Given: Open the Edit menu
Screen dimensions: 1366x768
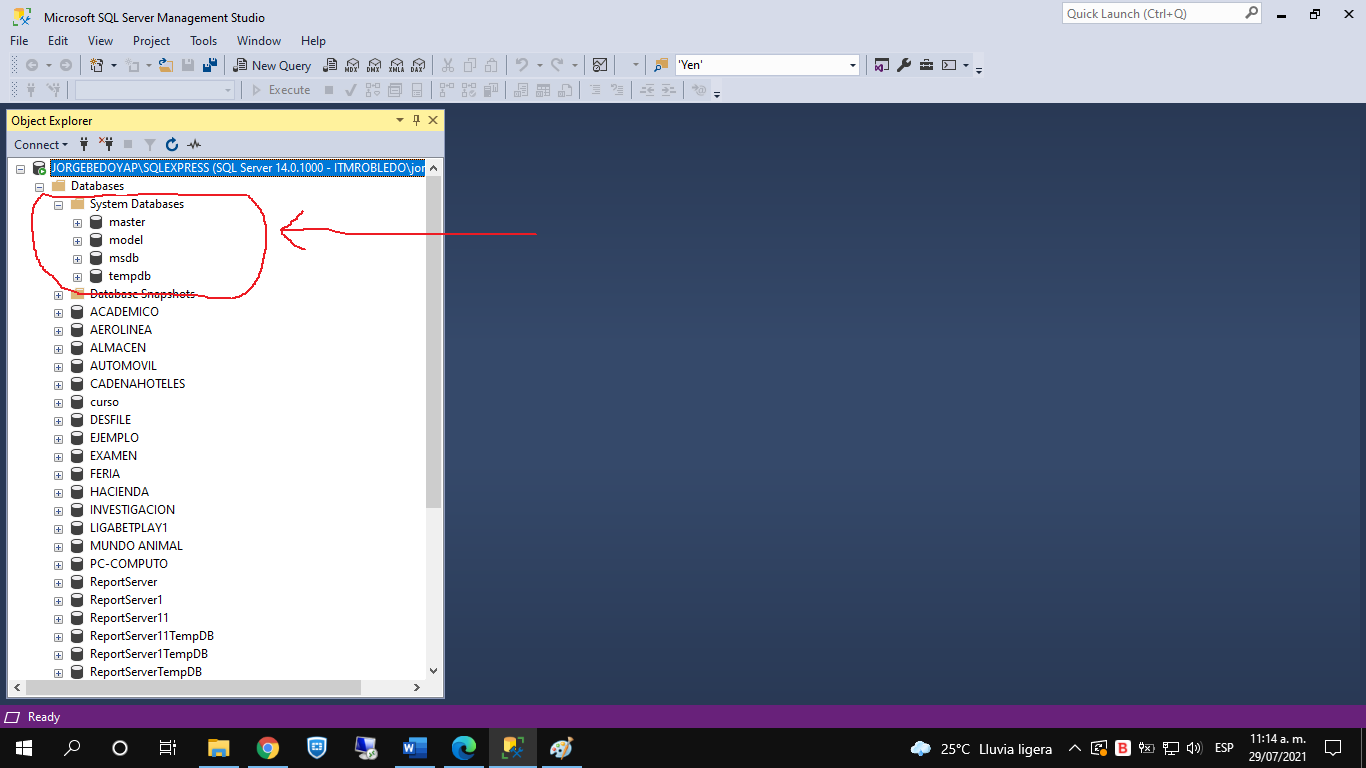Looking at the screenshot, I should 58,41.
